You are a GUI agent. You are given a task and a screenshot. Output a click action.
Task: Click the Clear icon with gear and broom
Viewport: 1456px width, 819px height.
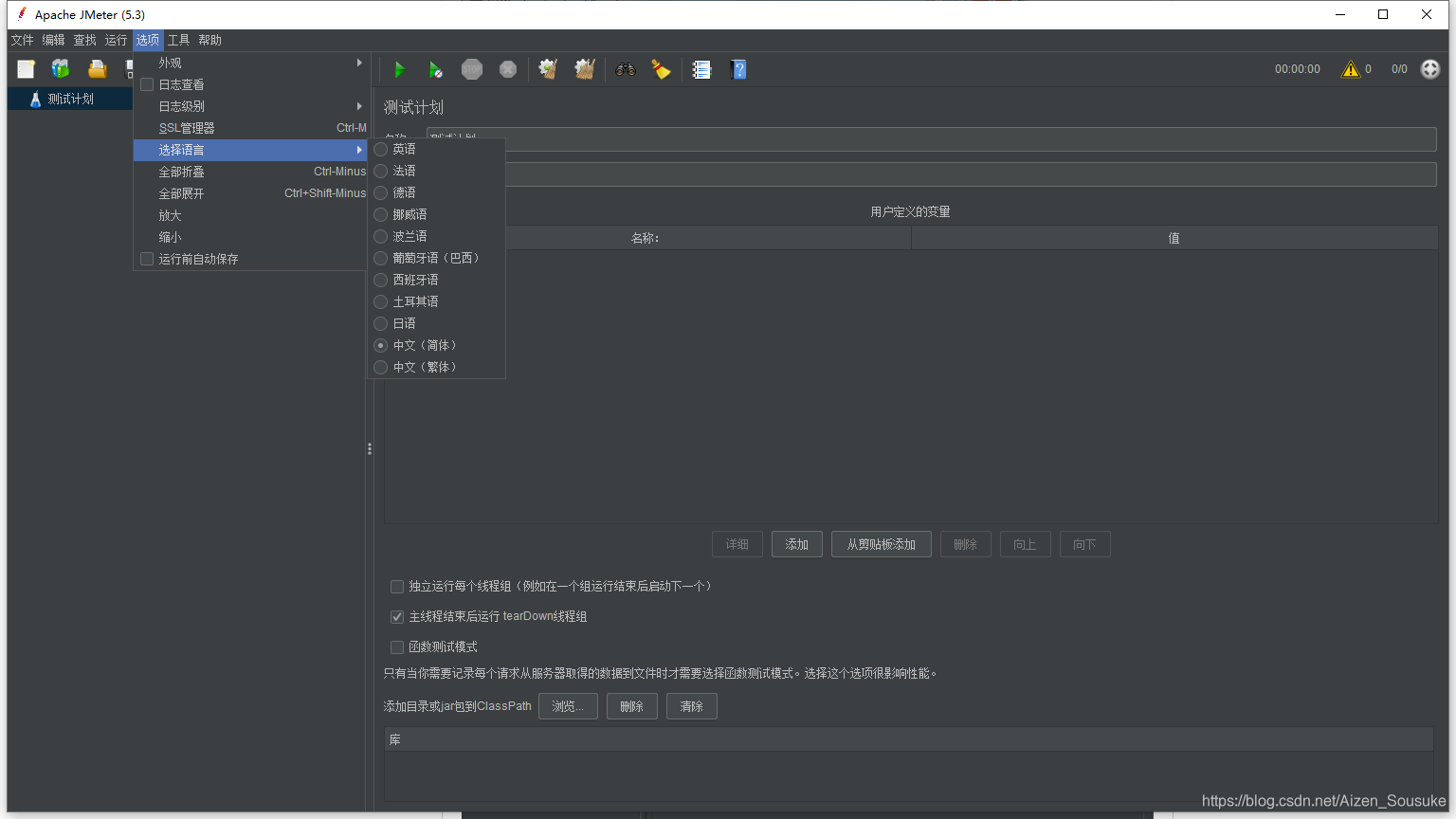(548, 69)
